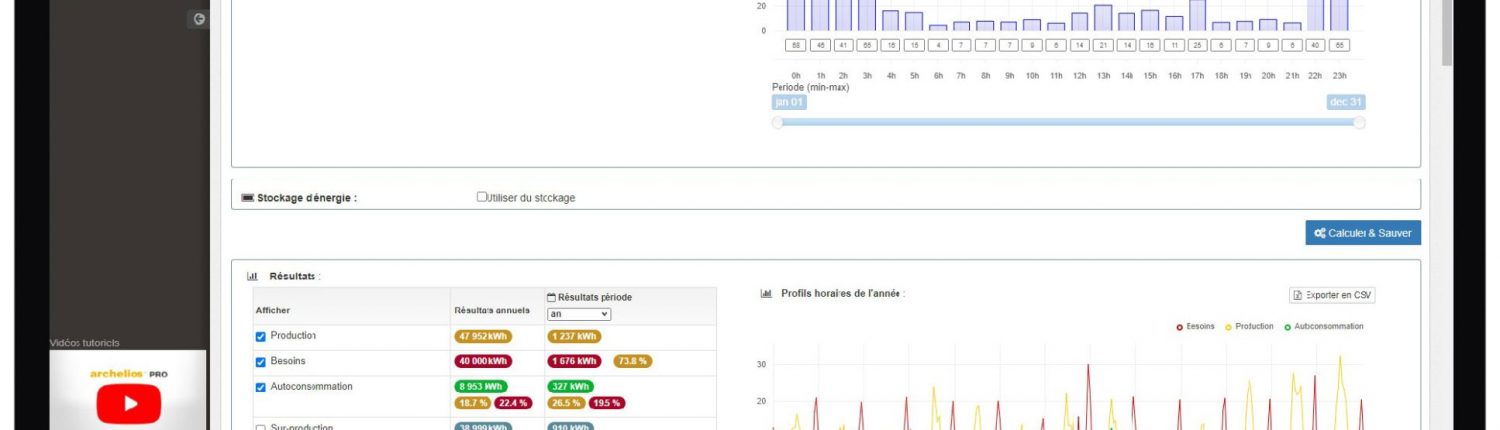Click the dec 31 period end label

(1346, 102)
